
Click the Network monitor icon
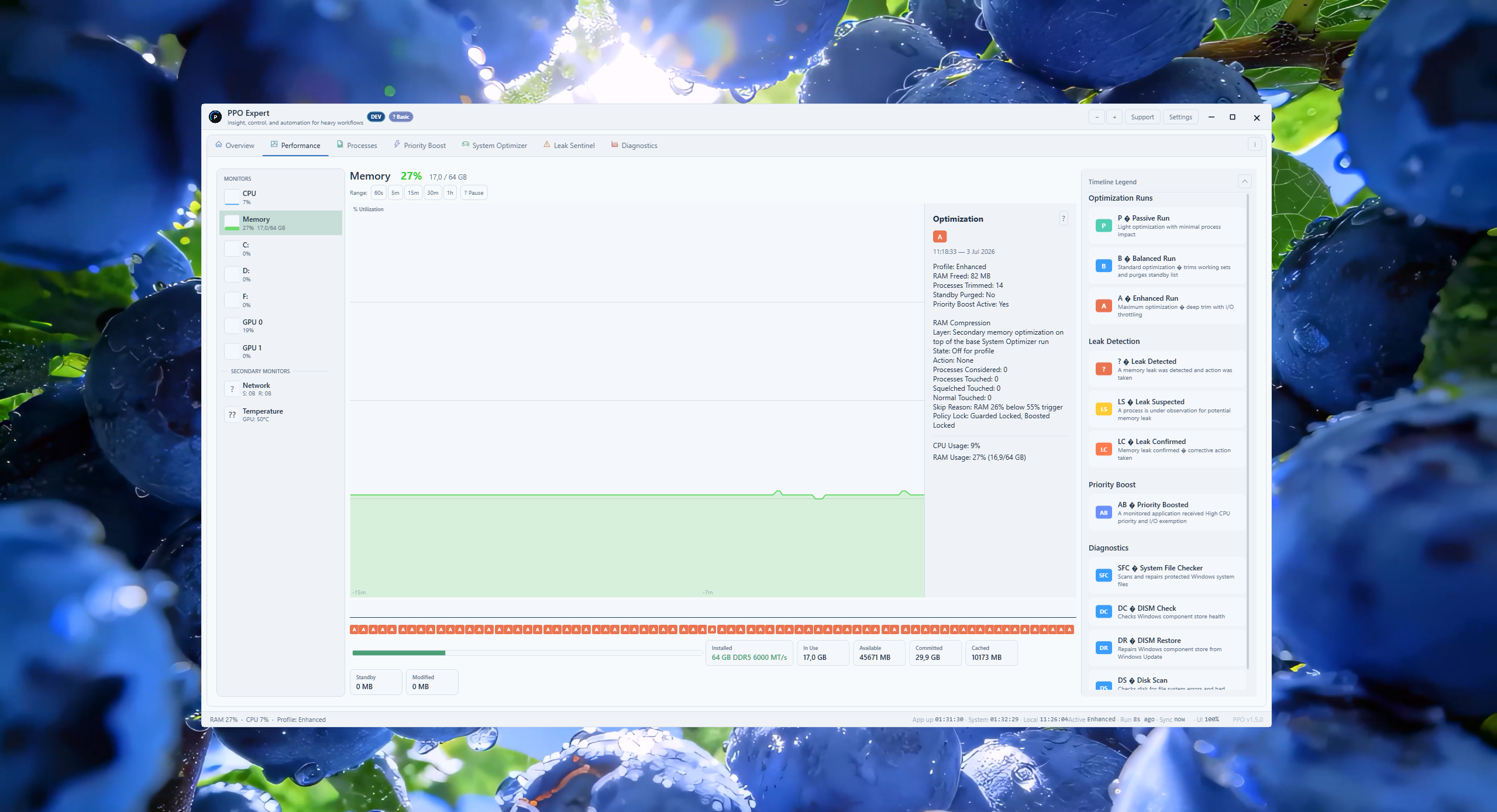232,389
